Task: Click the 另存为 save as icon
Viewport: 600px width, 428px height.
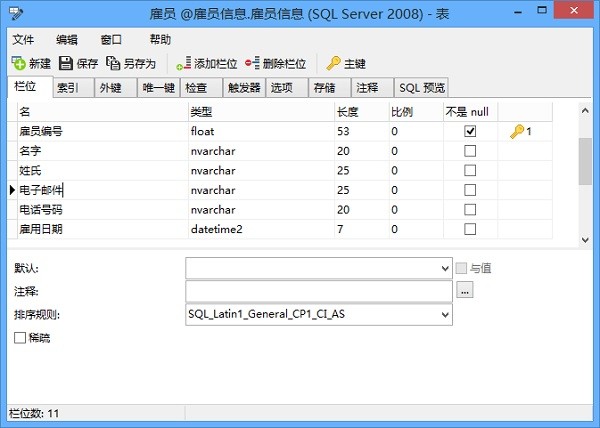Action: (113, 63)
